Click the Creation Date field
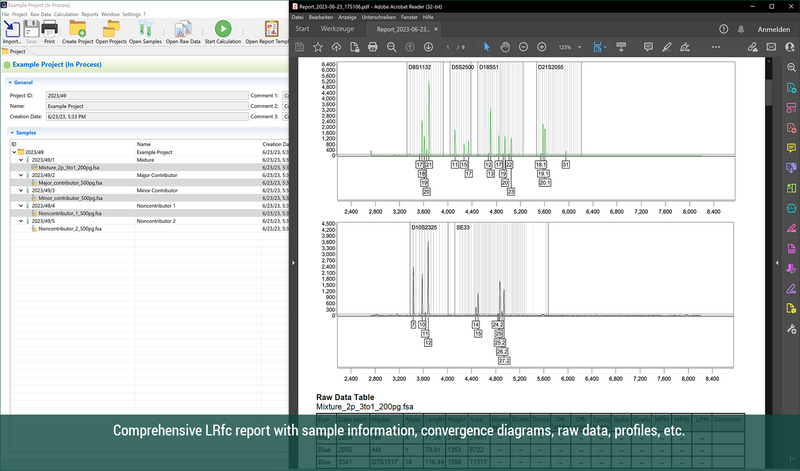Viewport: 800px width, 471px height. coord(147,116)
